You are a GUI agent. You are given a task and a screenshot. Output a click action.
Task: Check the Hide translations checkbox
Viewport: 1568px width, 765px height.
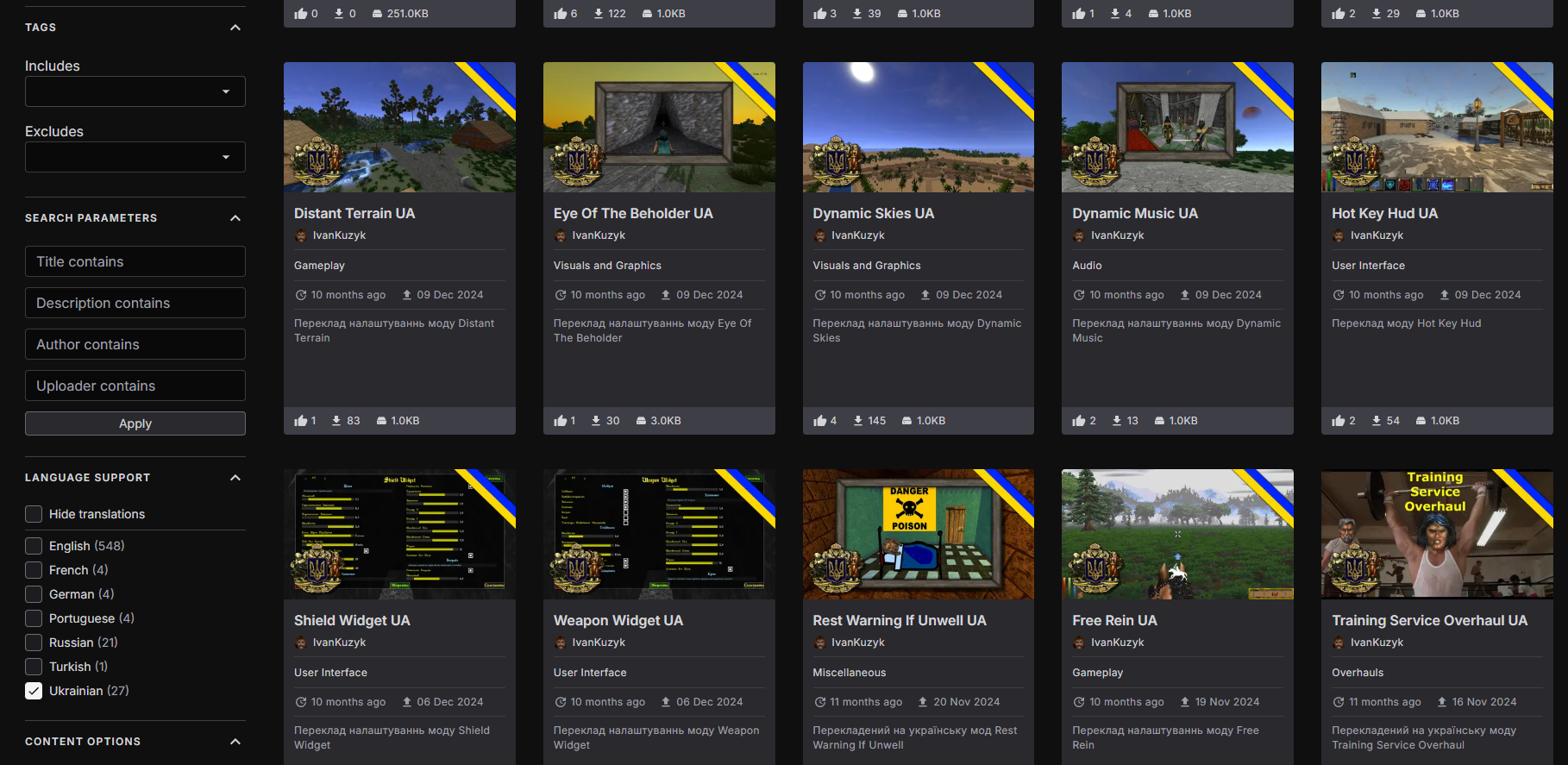tap(34, 514)
